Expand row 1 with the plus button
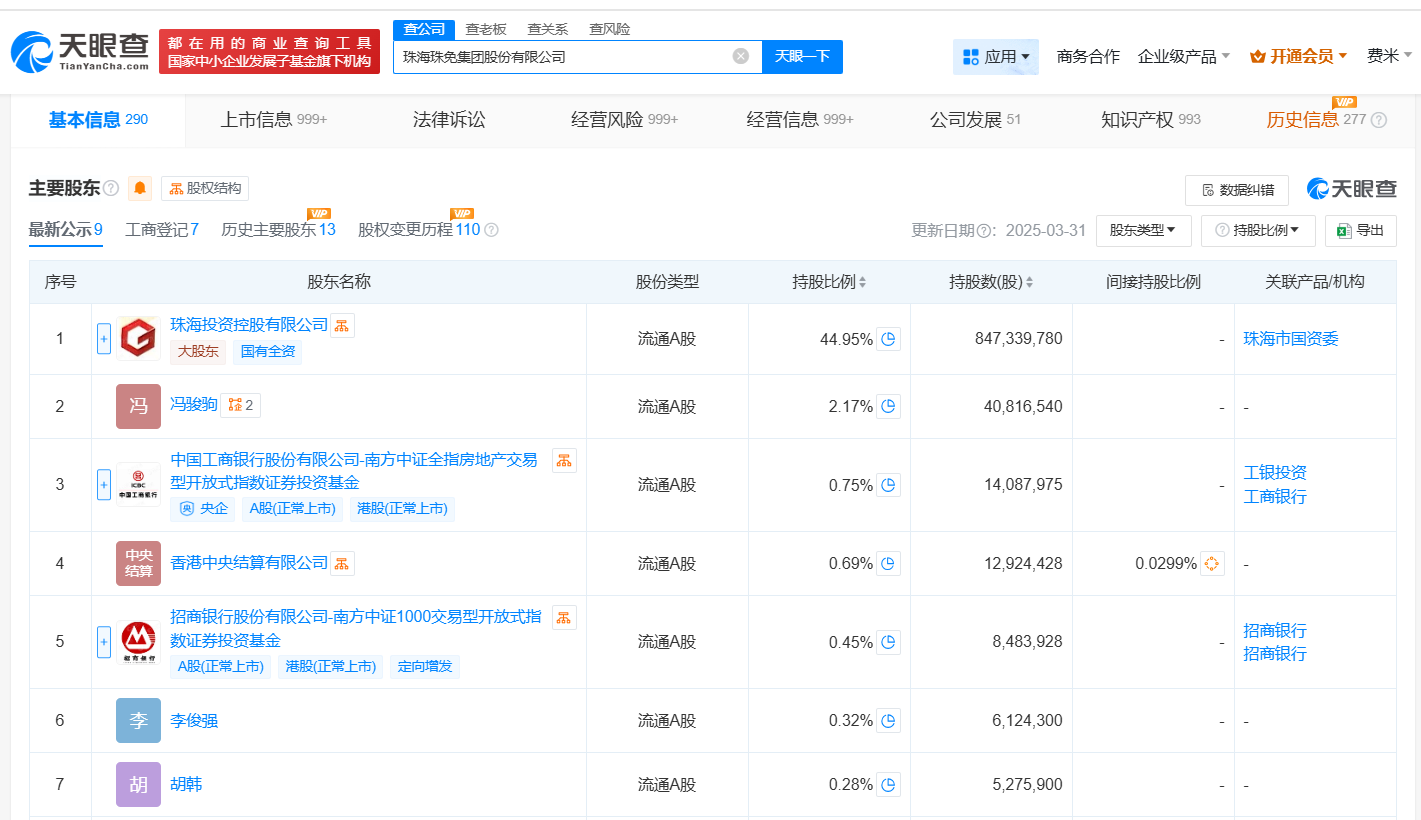Screen dimensions: 1421x820 104,339
